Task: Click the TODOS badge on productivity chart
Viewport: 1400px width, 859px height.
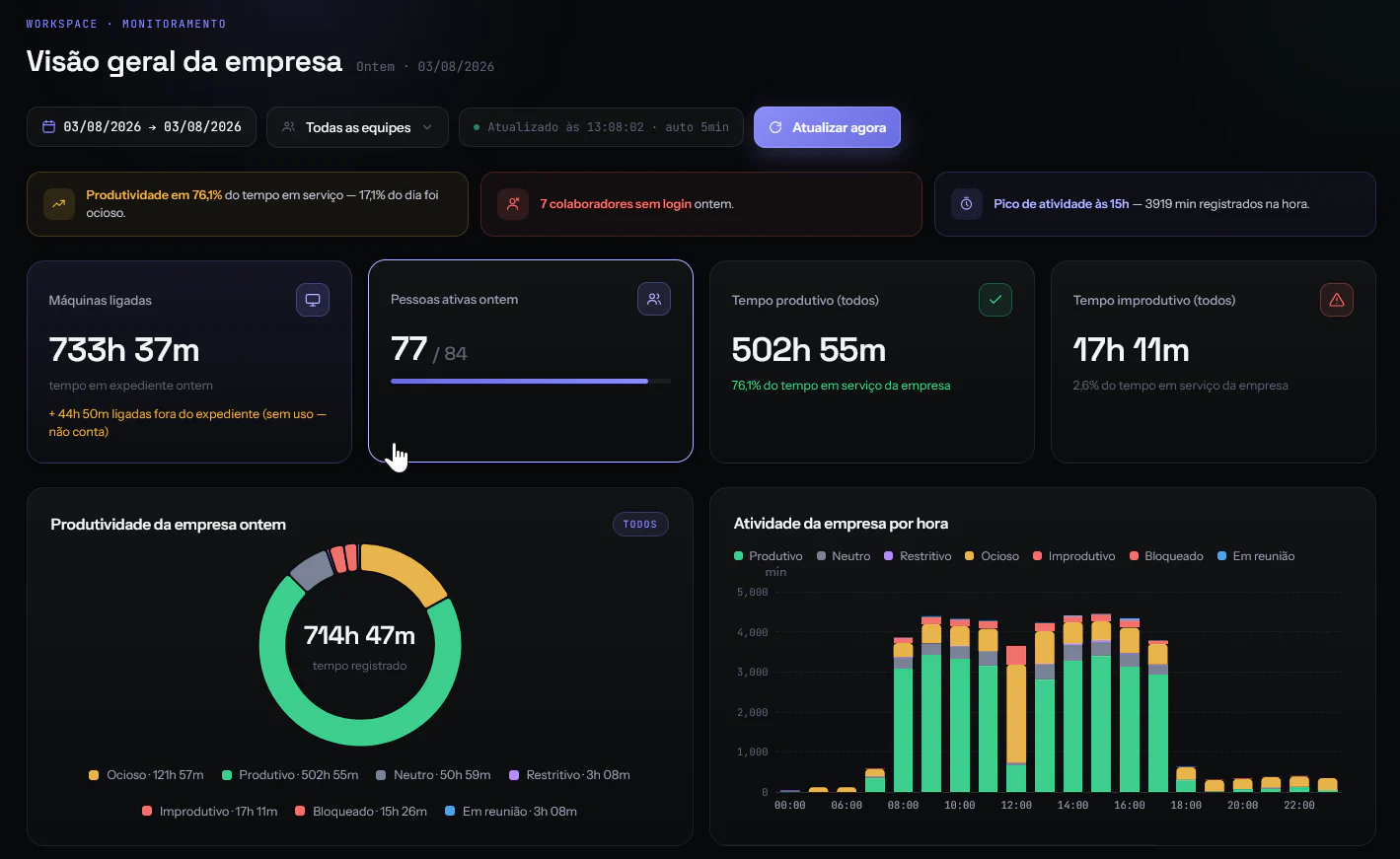Action: [640, 525]
